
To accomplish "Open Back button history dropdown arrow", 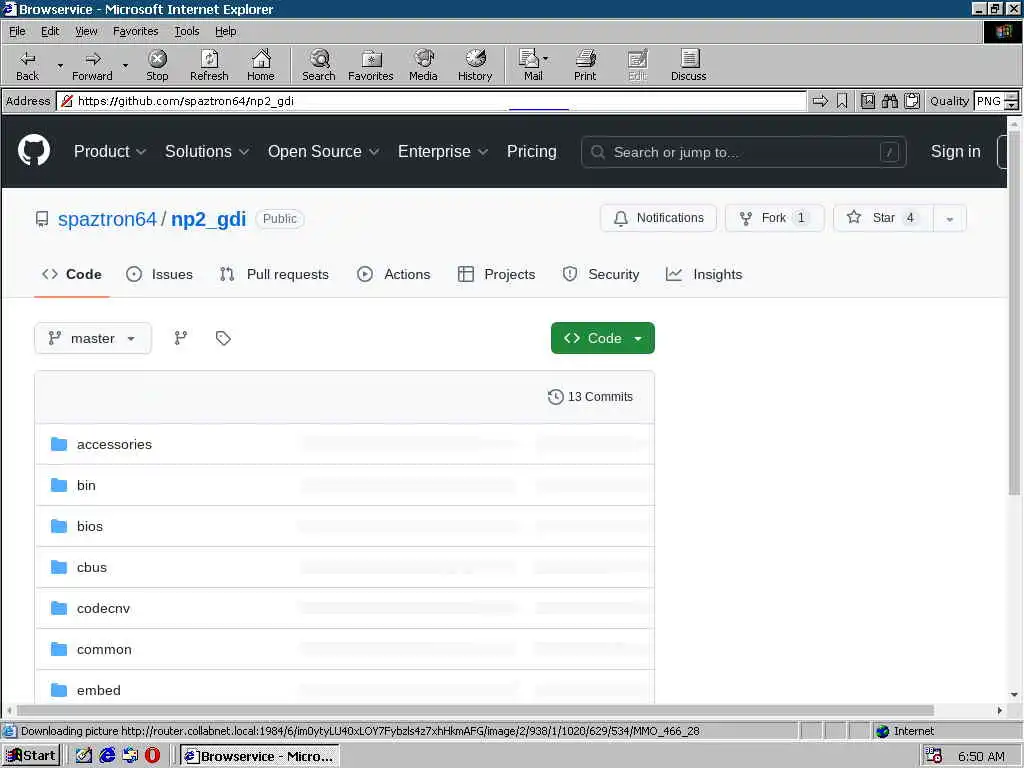I will click(60, 65).
